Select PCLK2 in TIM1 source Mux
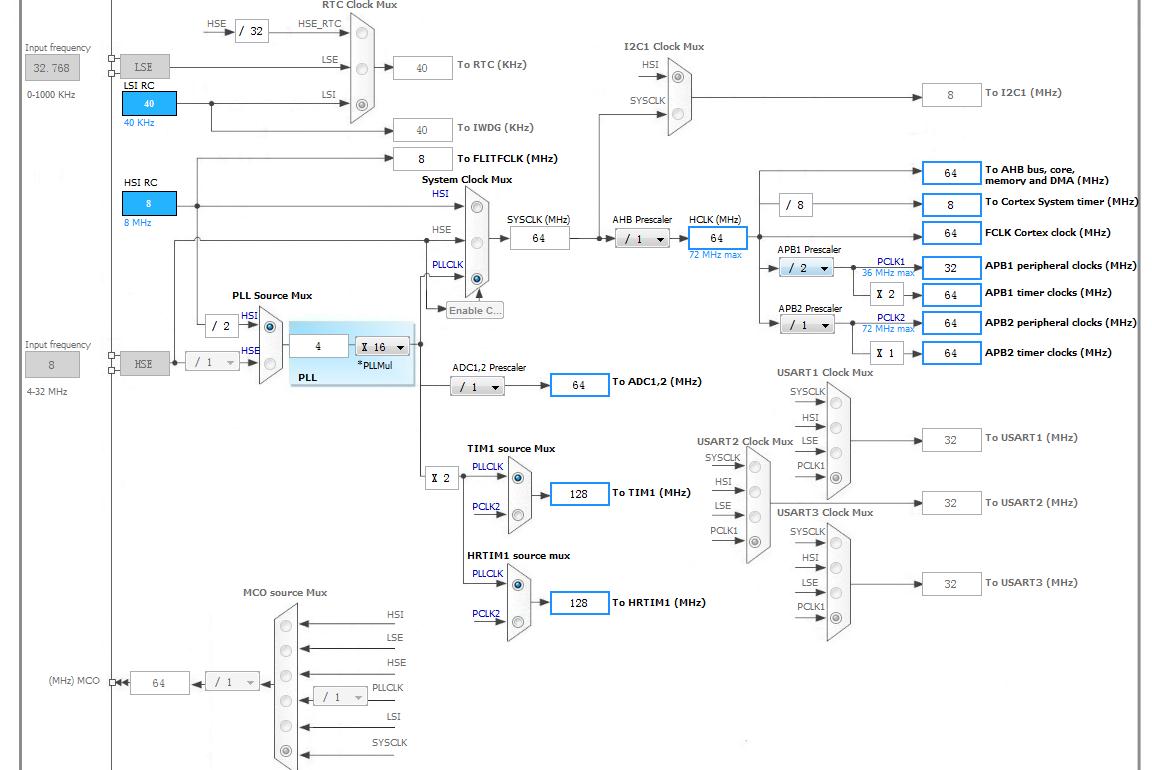 [x=518, y=515]
